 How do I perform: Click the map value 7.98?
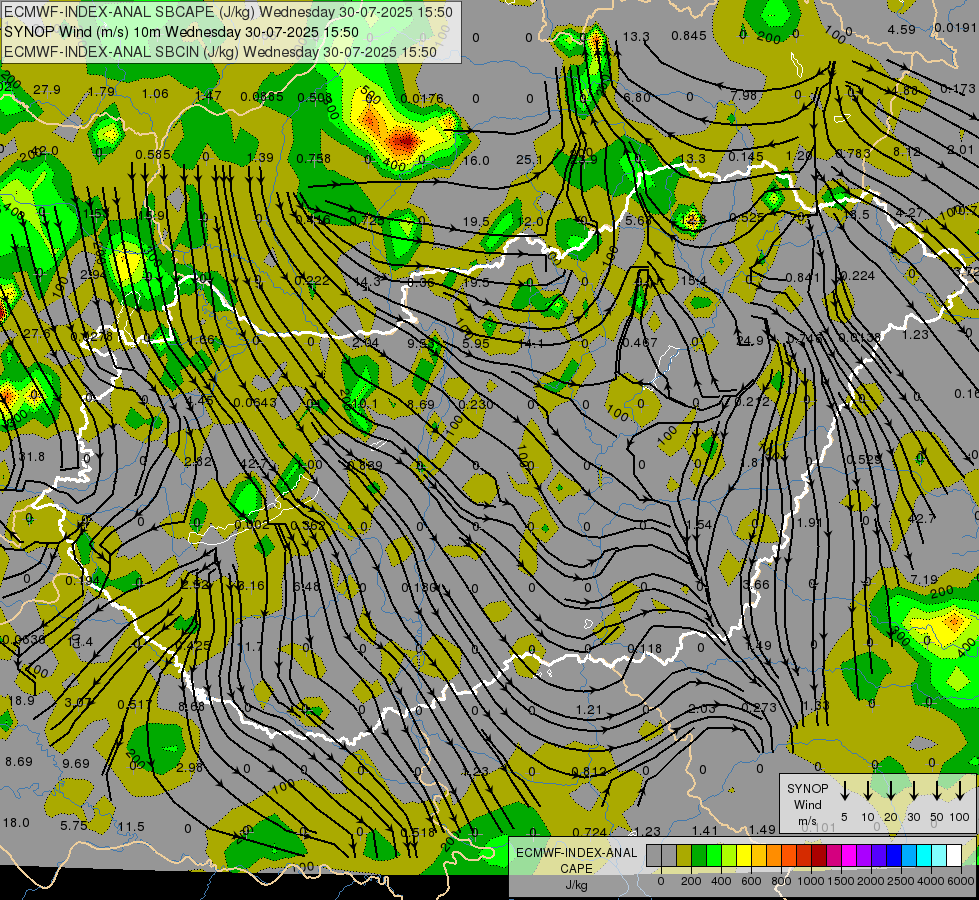click(x=744, y=96)
